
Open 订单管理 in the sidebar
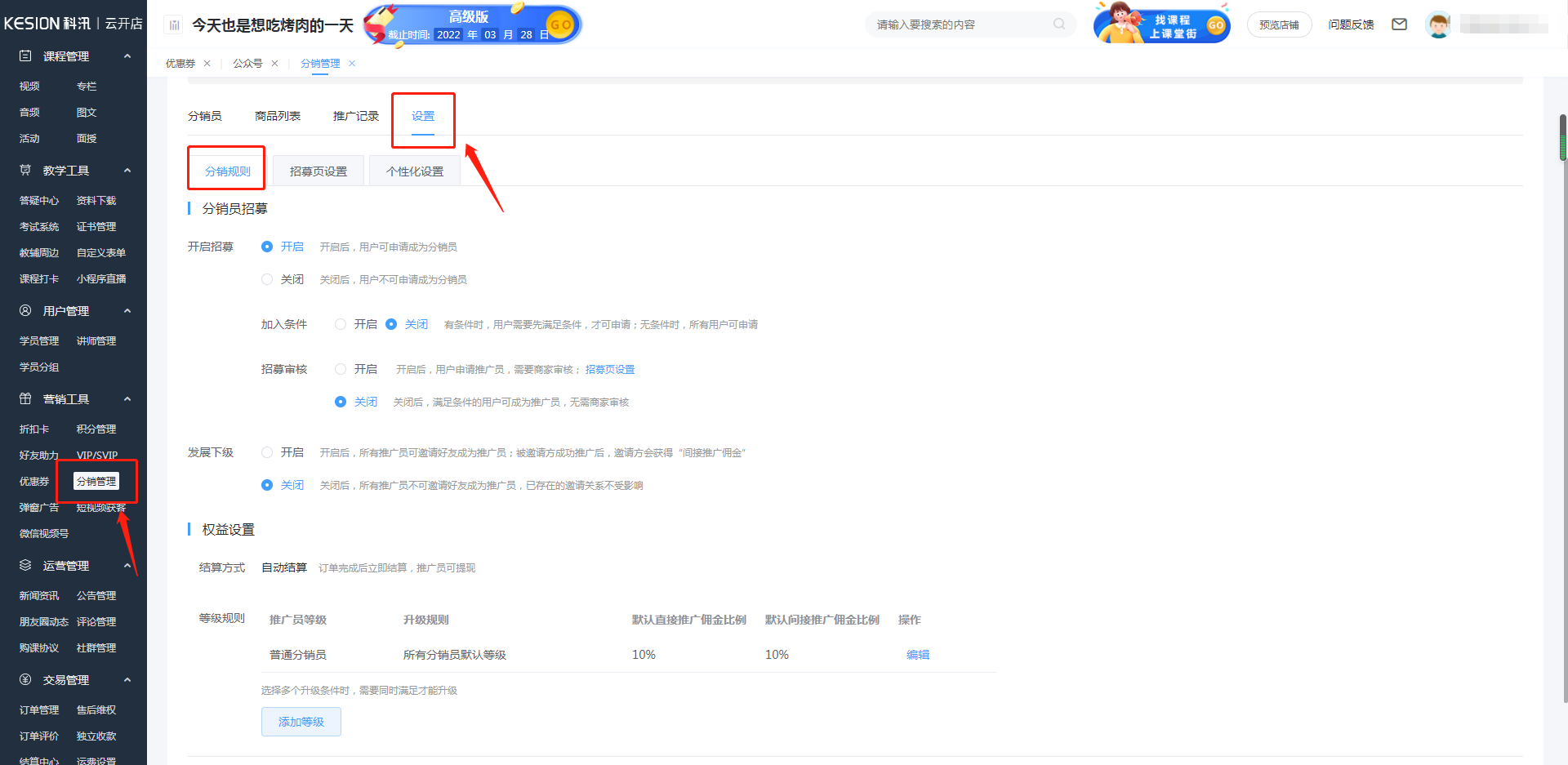coord(39,710)
